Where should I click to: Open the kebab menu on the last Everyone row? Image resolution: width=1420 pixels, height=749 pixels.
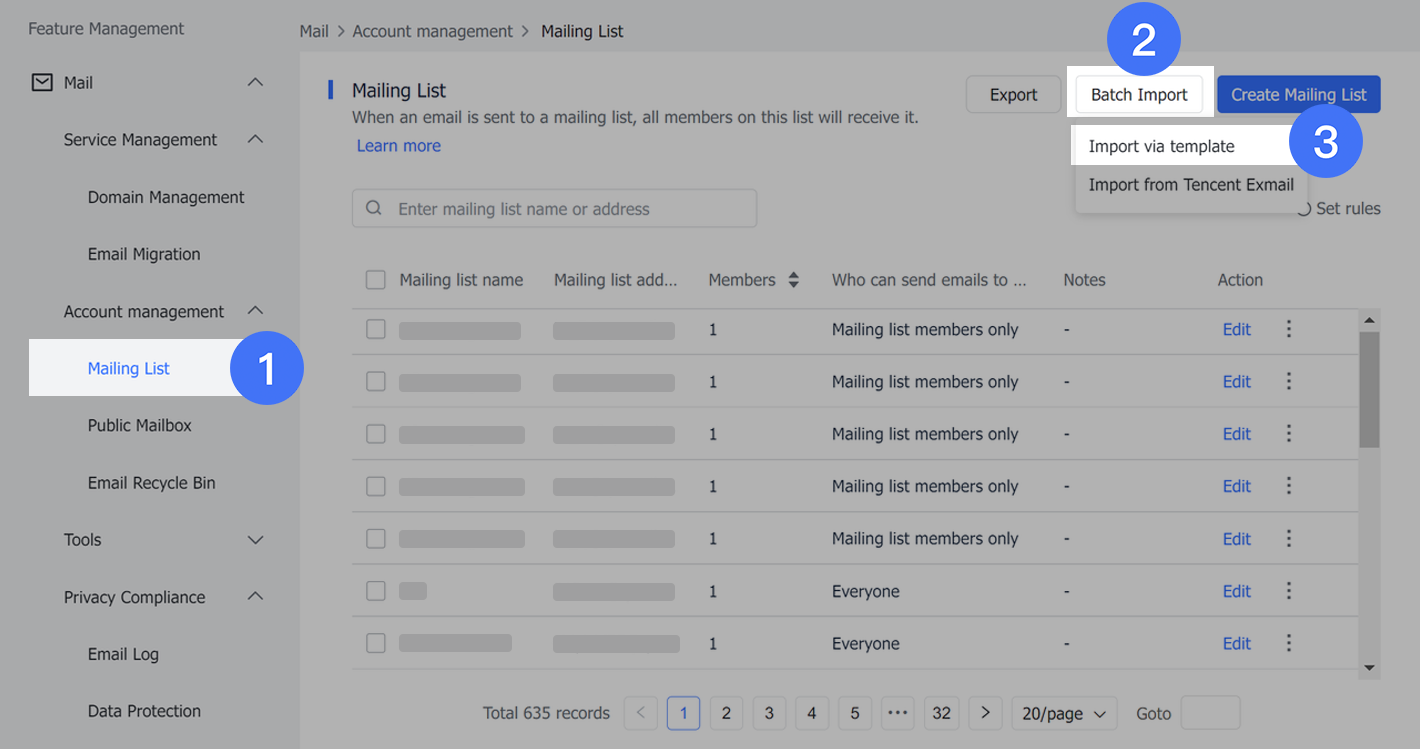pyautogui.click(x=1289, y=643)
